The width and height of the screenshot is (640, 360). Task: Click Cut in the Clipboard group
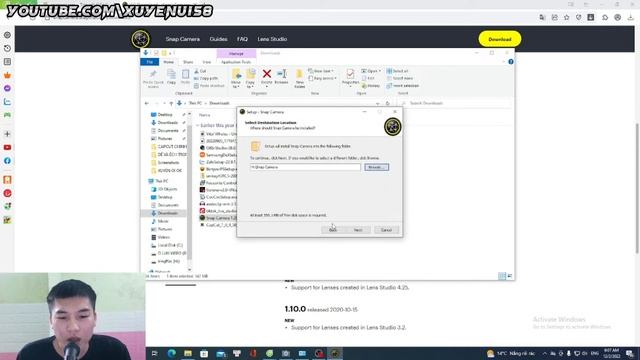(200, 71)
